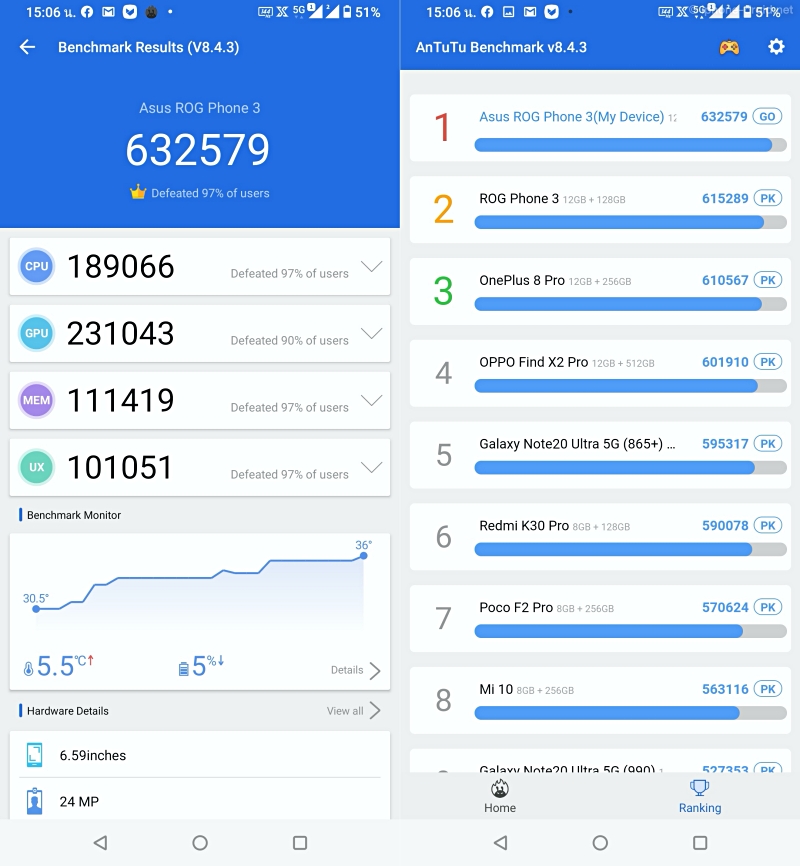Image resolution: width=800 pixels, height=866 pixels.
Task: Tap the green UX badge icon
Action: [36, 467]
